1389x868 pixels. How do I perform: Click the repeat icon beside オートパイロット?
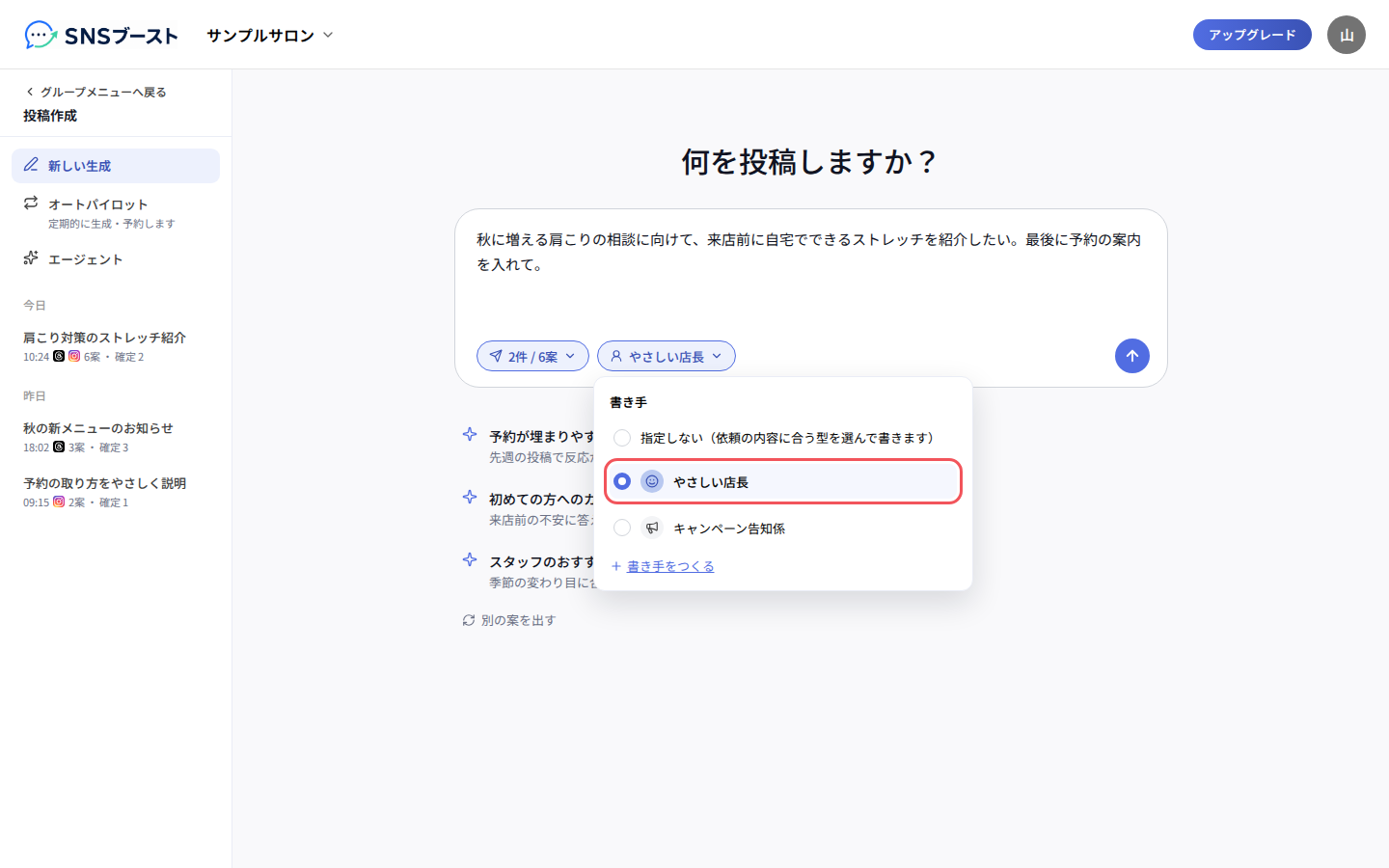31,203
